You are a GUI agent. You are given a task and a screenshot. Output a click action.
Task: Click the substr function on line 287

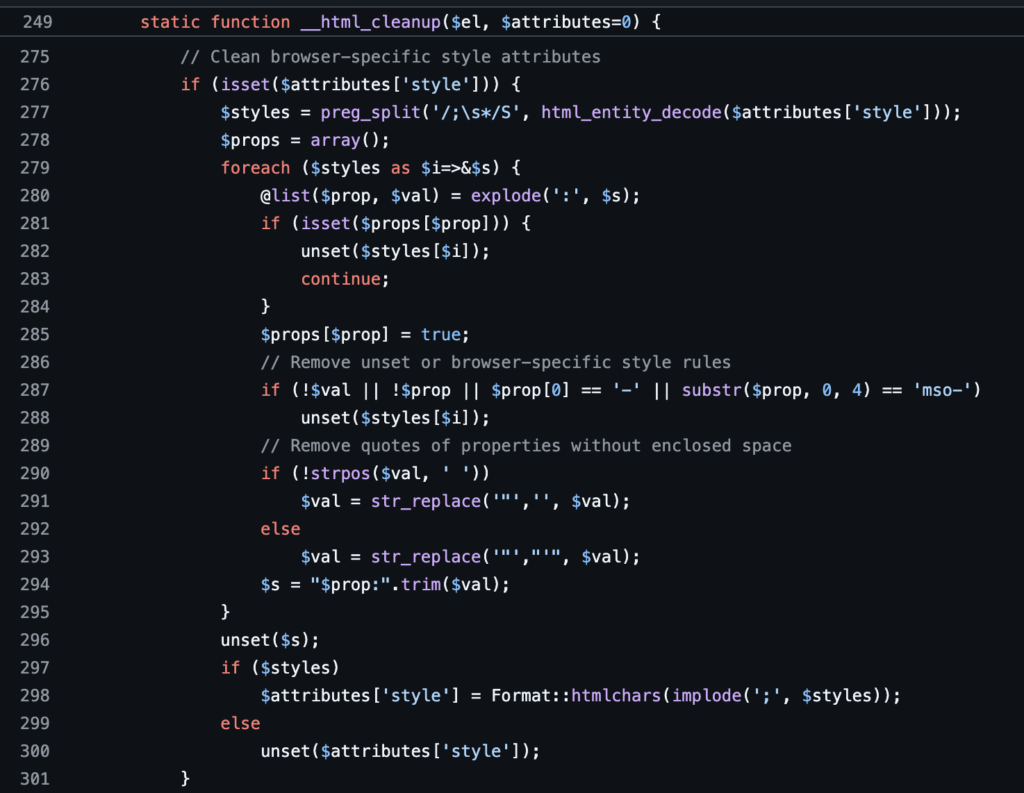coord(706,390)
